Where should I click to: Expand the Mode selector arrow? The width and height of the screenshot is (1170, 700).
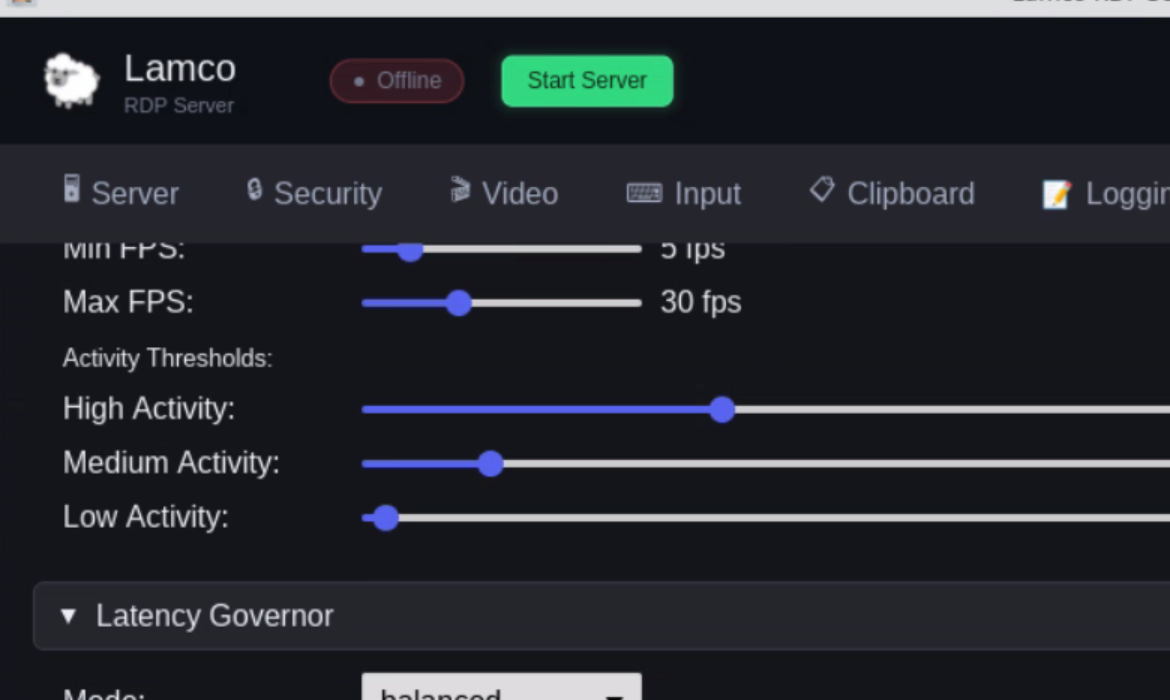point(614,692)
